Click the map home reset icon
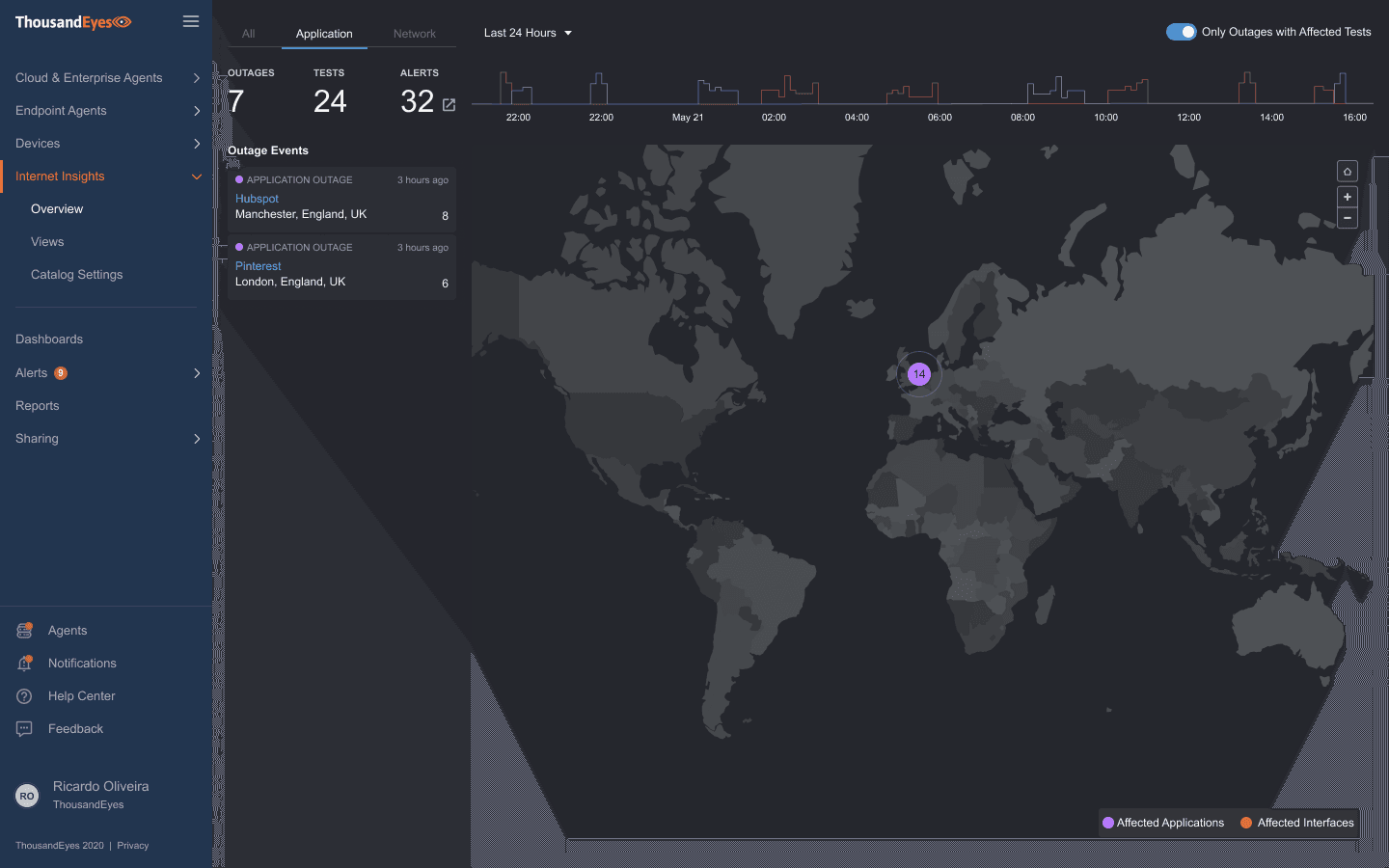The height and width of the screenshot is (868, 1389). click(x=1348, y=172)
